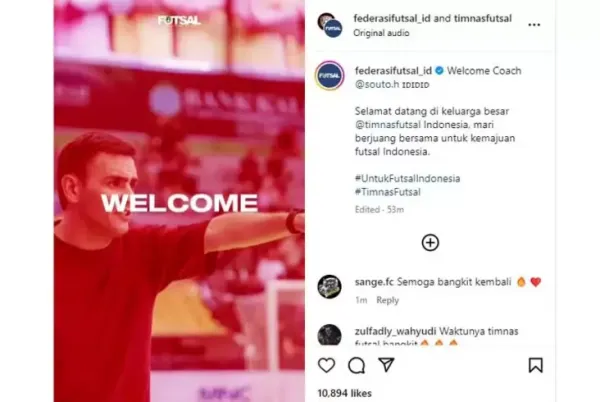The image size is (600, 402).
Task: Open Original audio link
Action: click(x=381, y=33)
